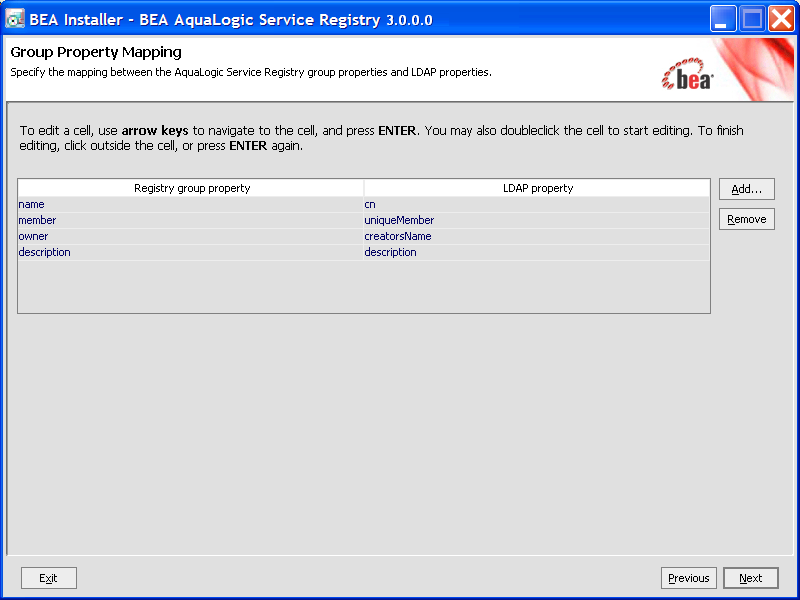Select the 'creatorsName' LDAP property cell
This screenshot has height=600, width=800.
[x=537, y=236]
